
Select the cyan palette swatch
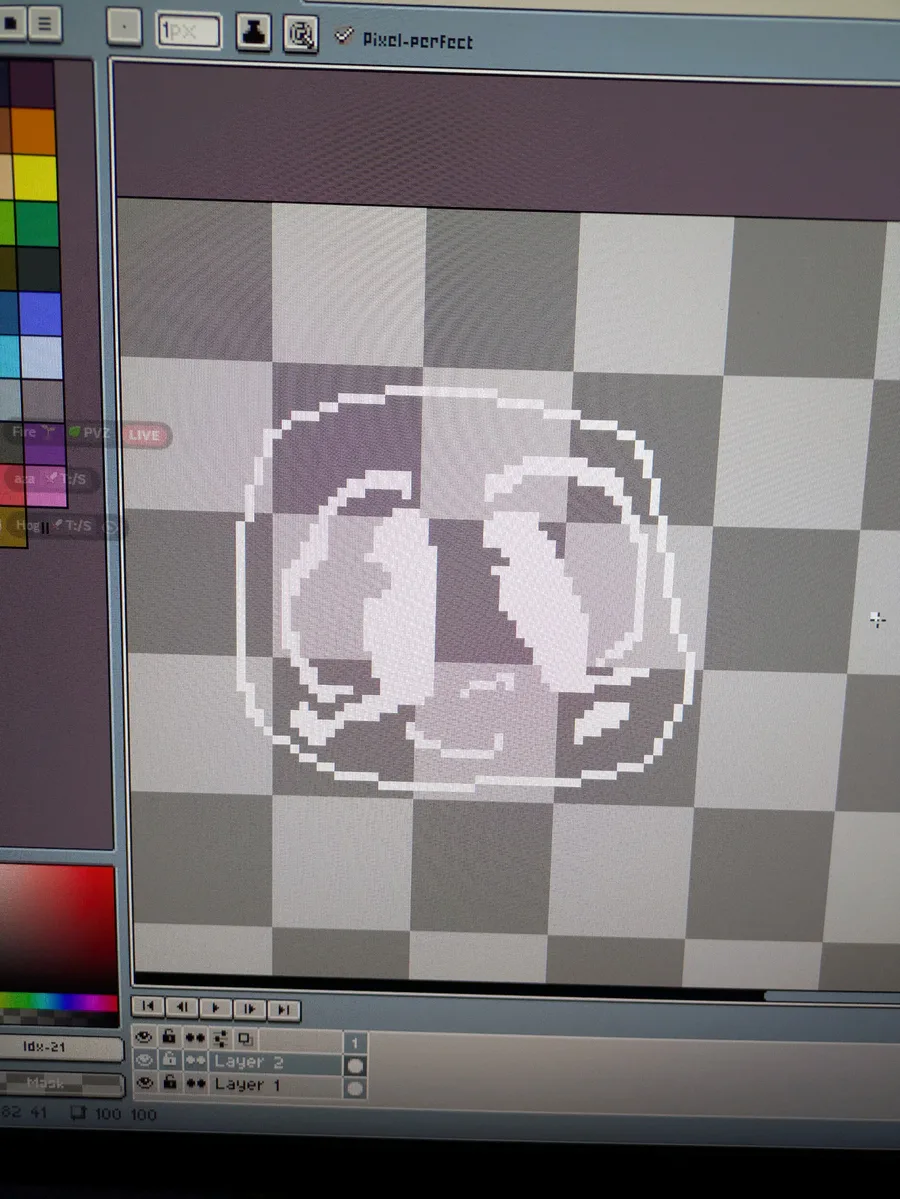(9, 357)
